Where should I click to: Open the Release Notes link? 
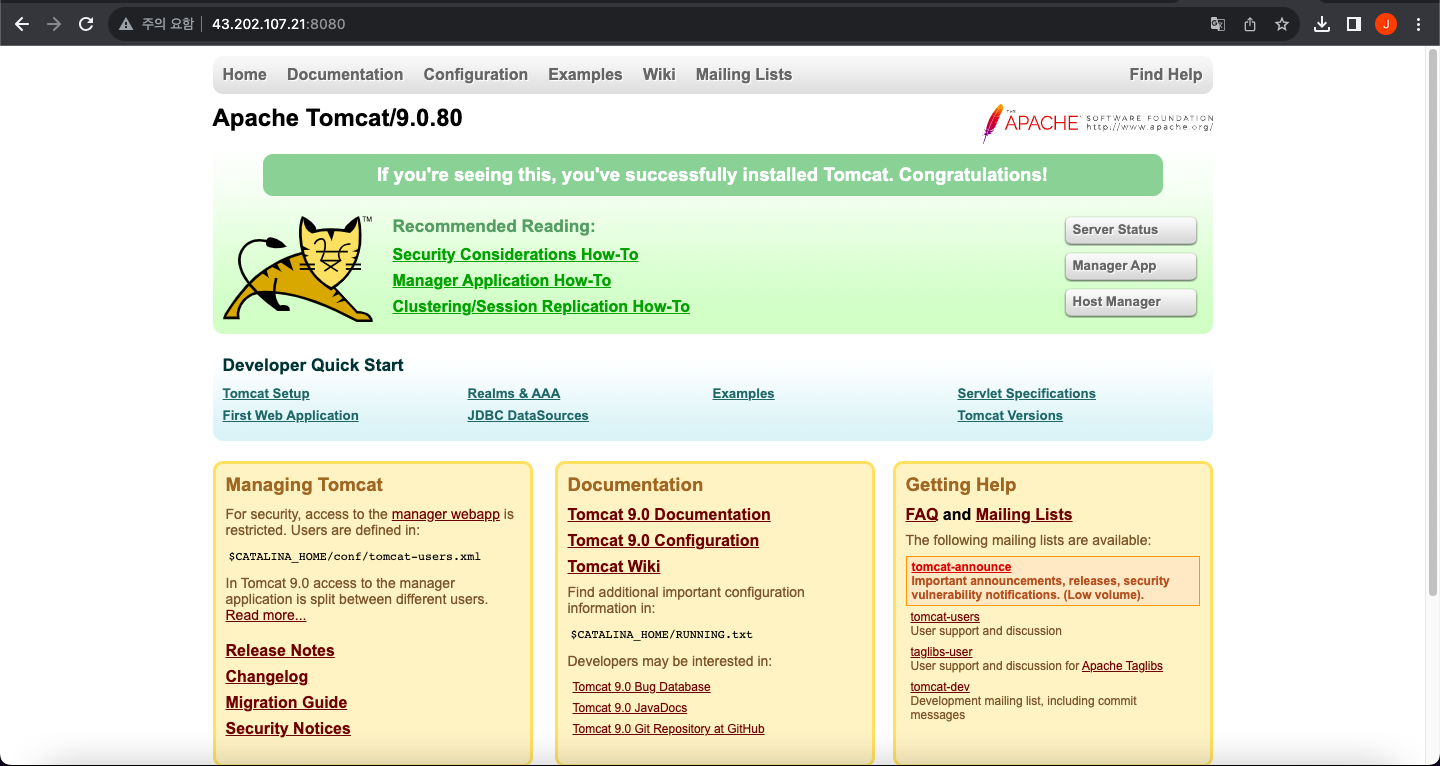tap(280, 650)
